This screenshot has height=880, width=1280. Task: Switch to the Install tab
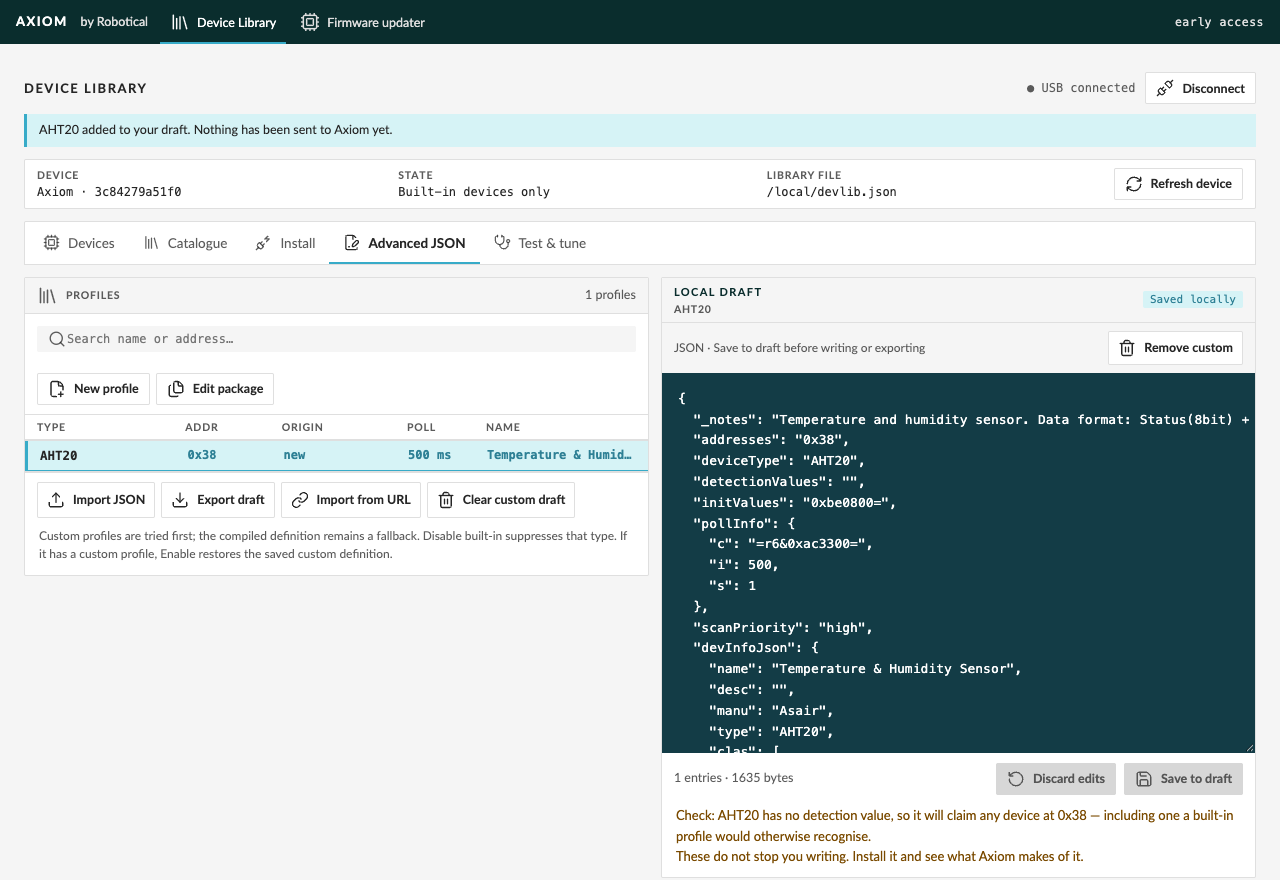pos(285,243)
